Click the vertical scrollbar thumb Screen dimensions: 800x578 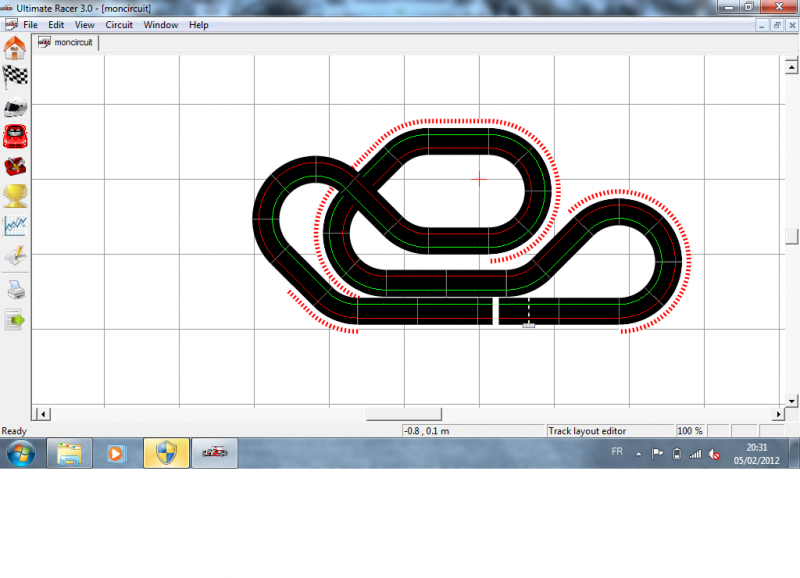(x=791, y=237)
